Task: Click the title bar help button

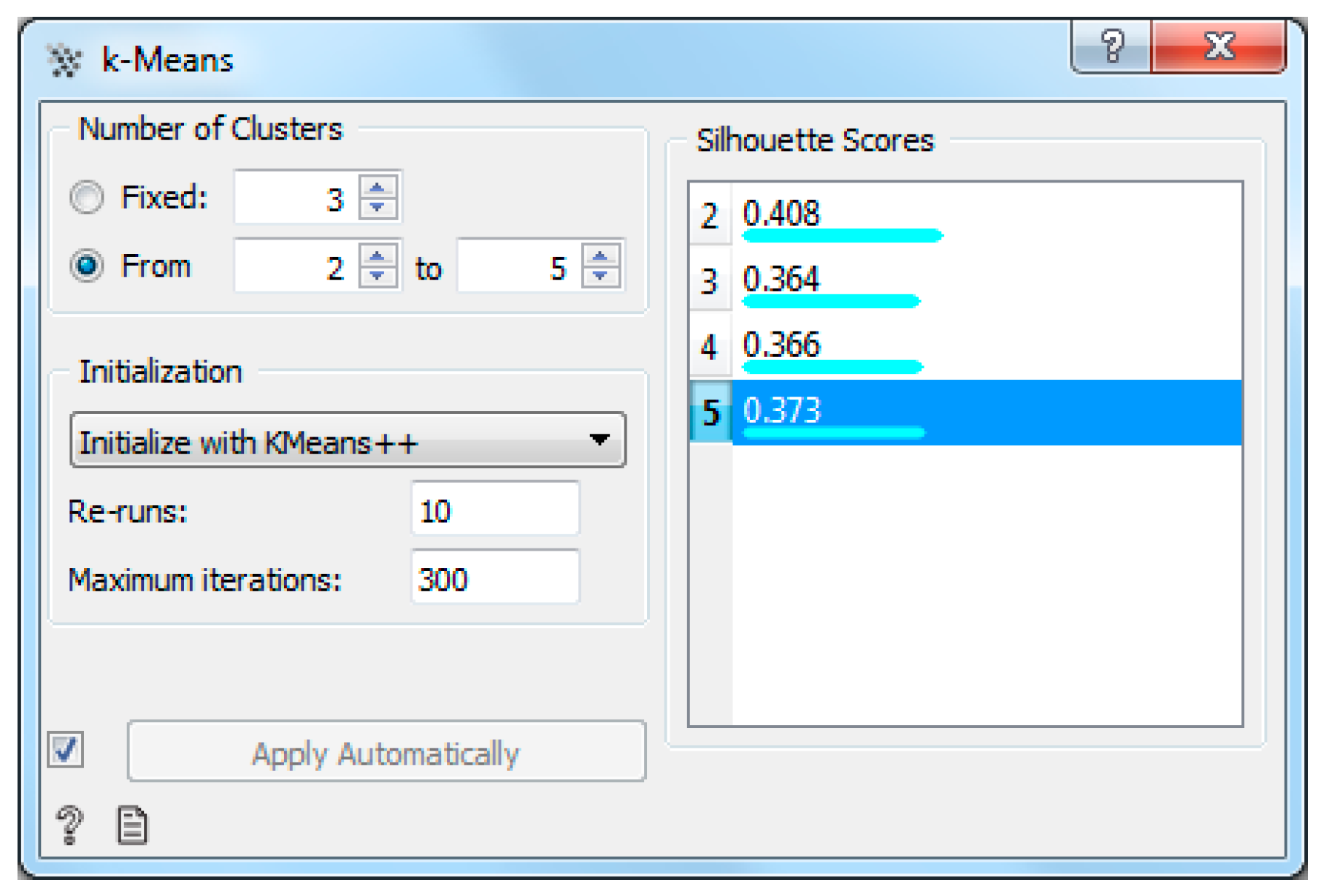Action: [x=1111, y=47]
